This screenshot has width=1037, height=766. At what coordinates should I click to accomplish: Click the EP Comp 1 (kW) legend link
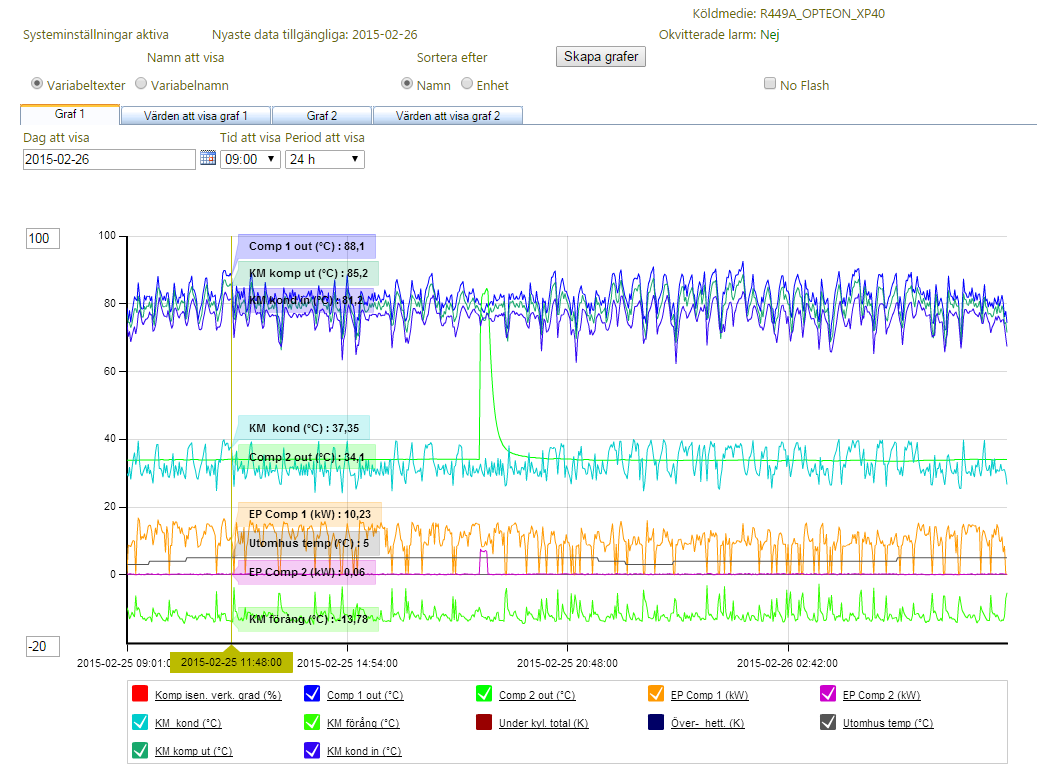710,695
